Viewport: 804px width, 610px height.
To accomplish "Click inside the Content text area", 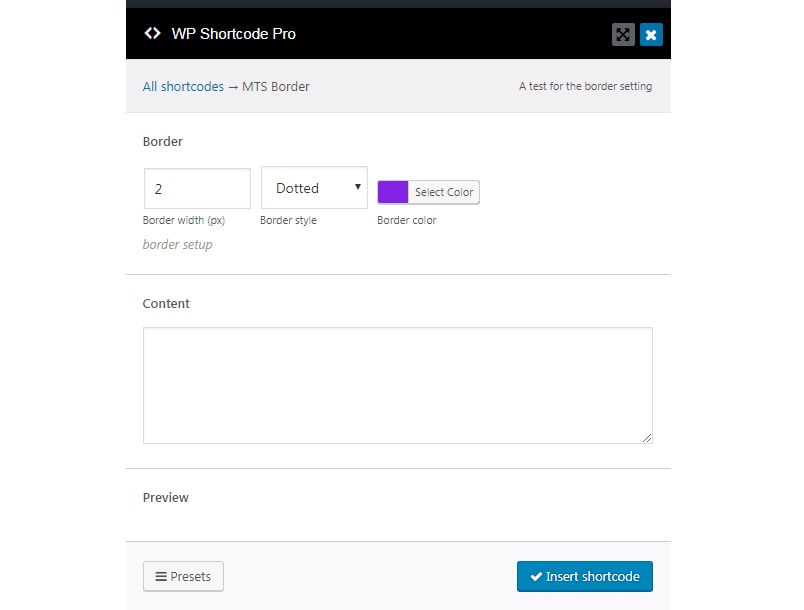I will click(397, 385).
